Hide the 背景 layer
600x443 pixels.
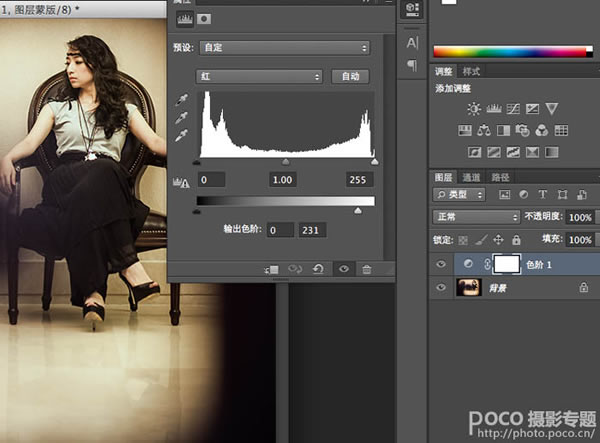441,287
